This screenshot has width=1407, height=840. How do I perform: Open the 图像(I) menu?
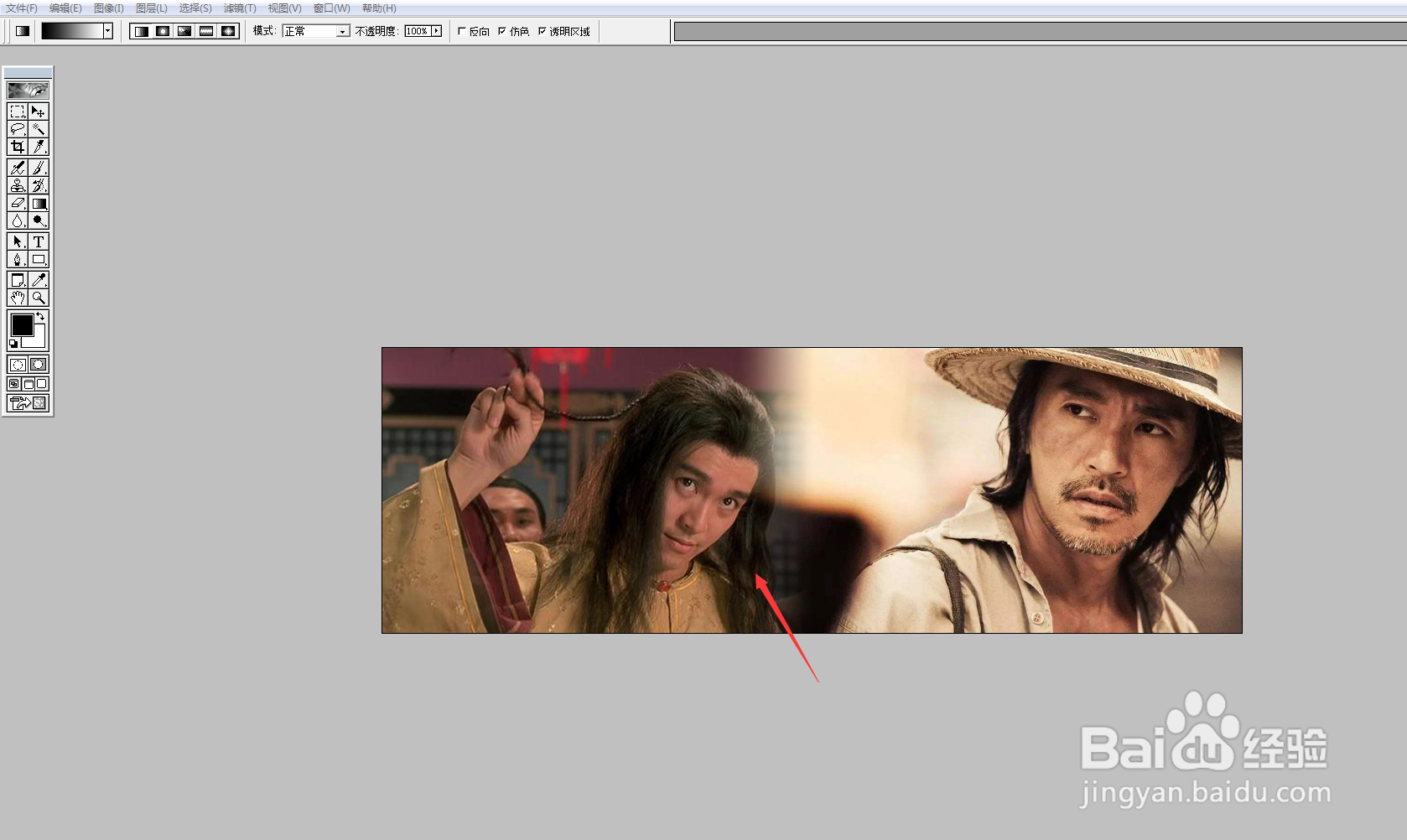coord(109,8)
